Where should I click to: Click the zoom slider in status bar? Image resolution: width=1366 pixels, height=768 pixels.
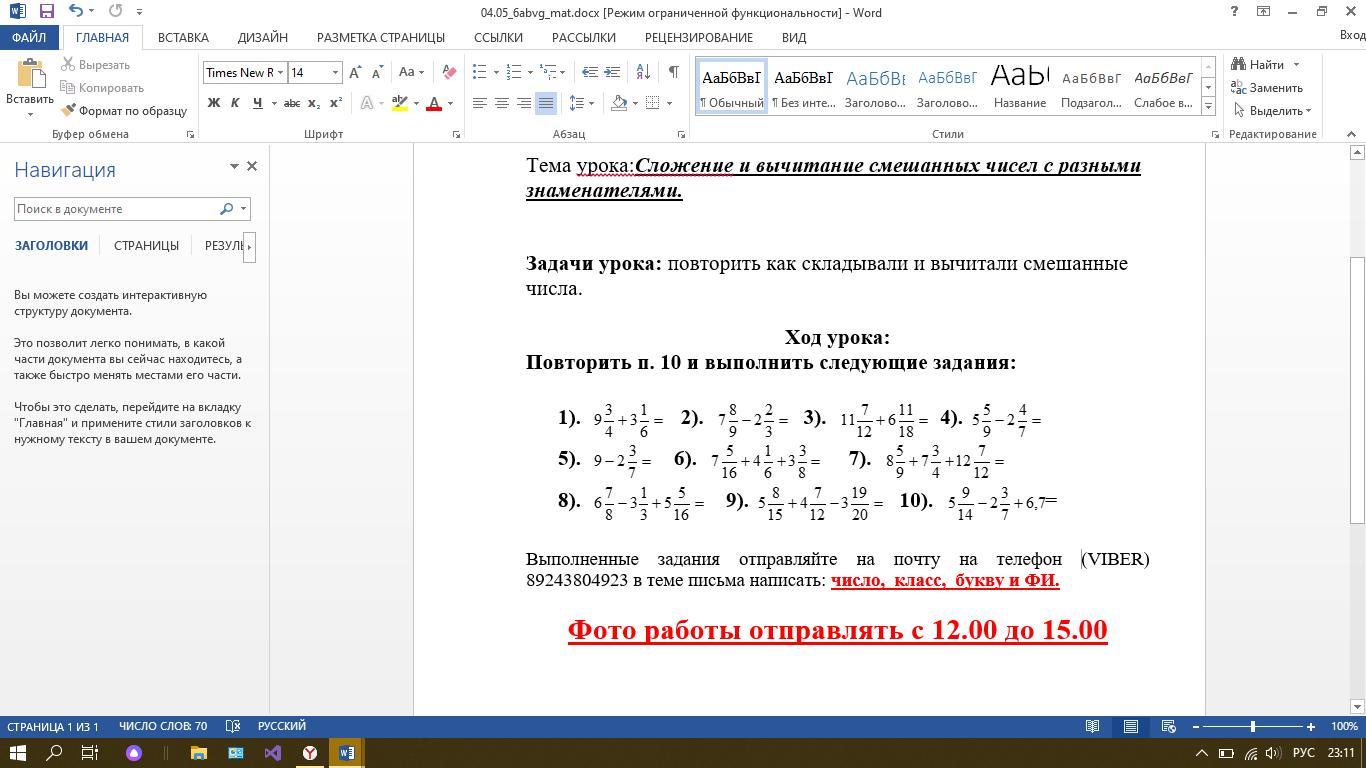[x=1253, y=726]
